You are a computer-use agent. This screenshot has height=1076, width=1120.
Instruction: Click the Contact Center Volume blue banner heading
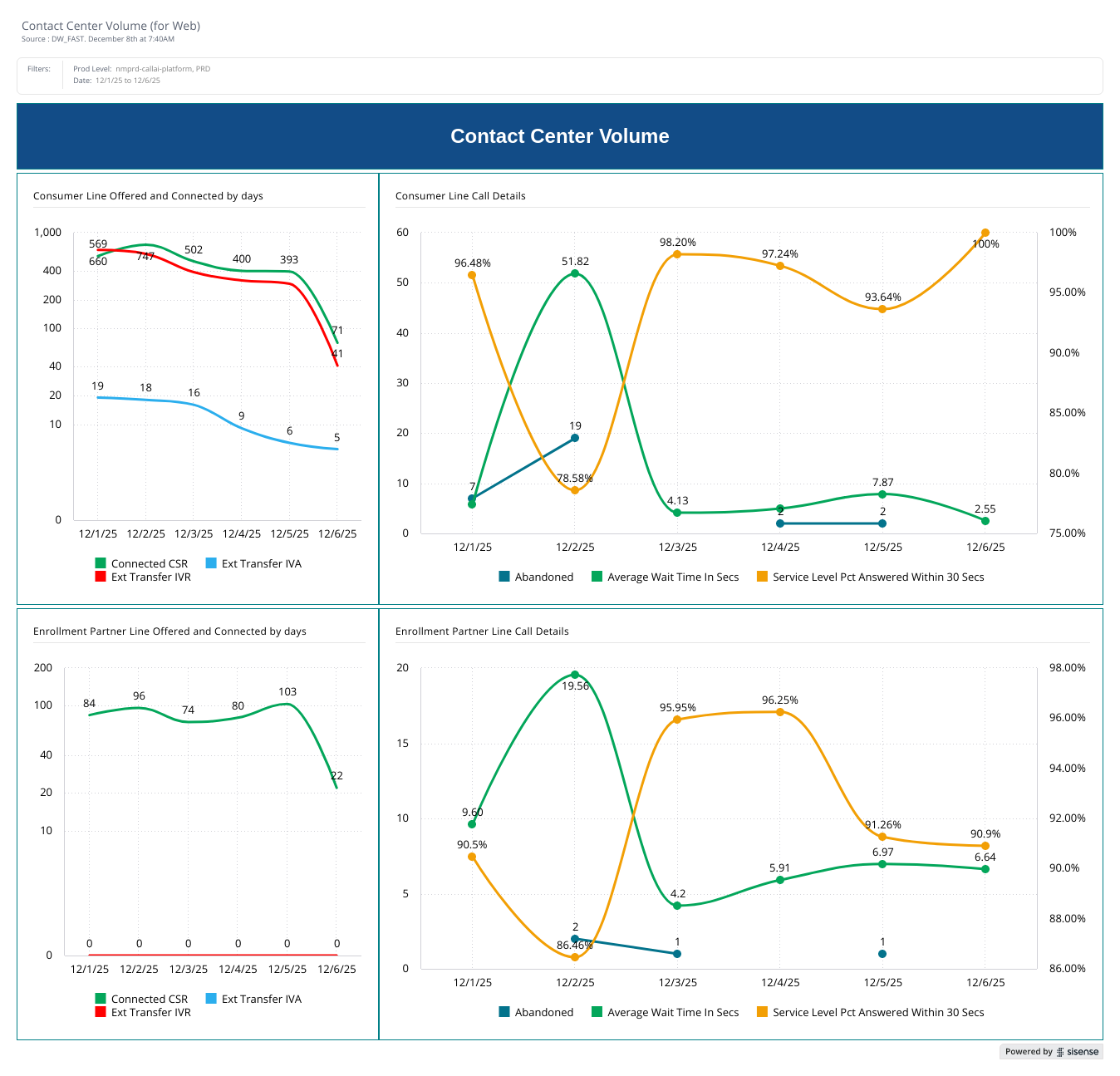[559, 136]
